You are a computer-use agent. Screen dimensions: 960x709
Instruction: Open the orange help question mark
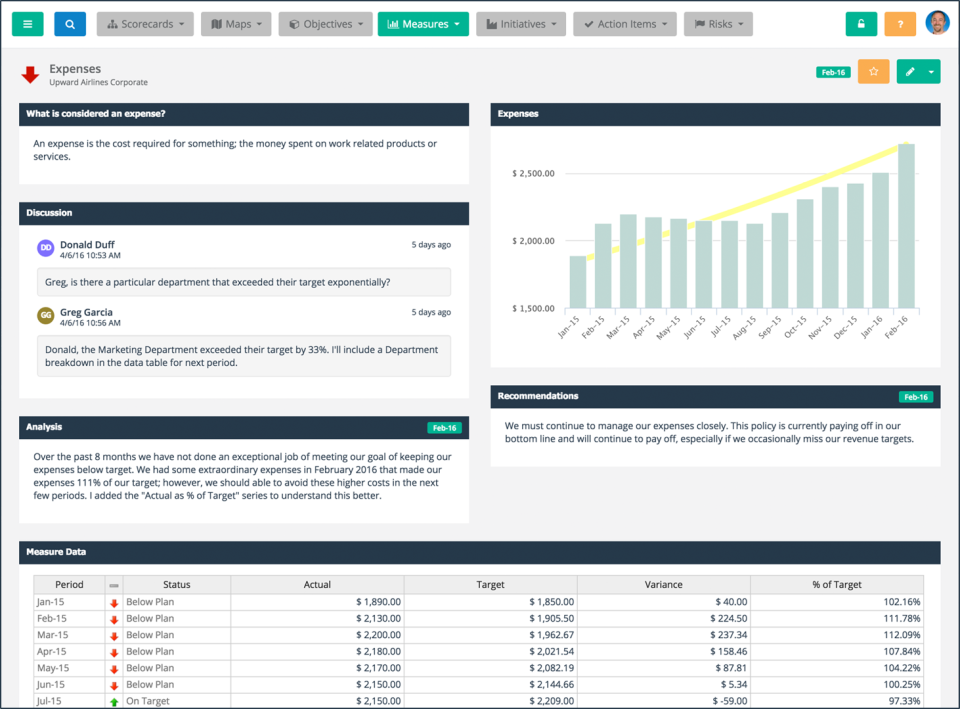pos(900,24)
